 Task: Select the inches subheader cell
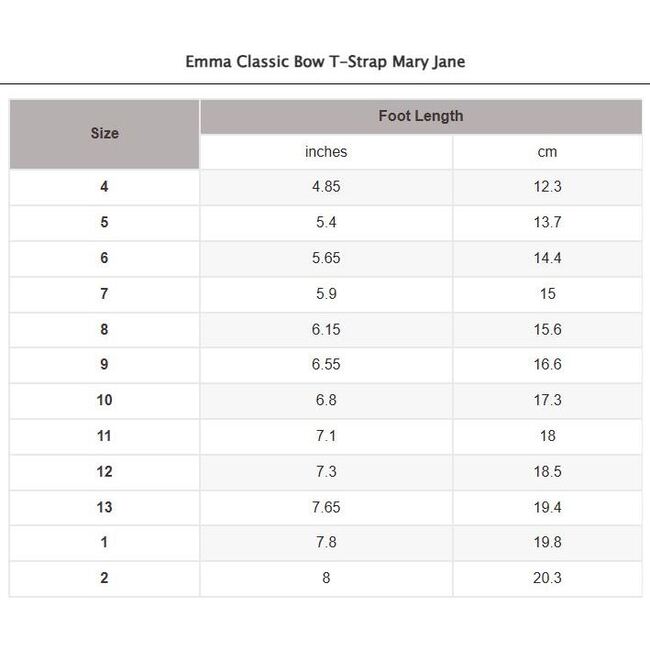[326, 152]
